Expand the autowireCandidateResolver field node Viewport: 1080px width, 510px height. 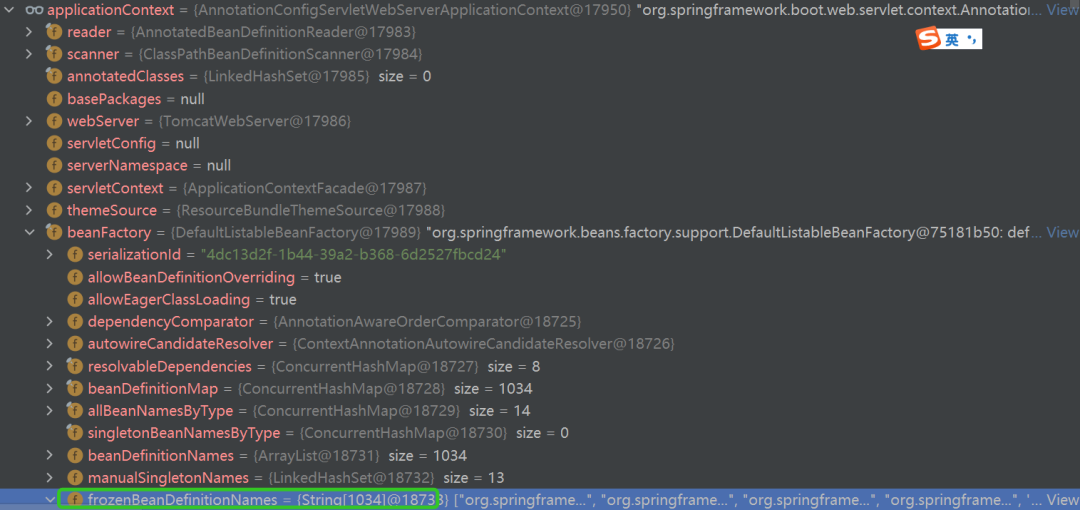[x=50, y=344]
